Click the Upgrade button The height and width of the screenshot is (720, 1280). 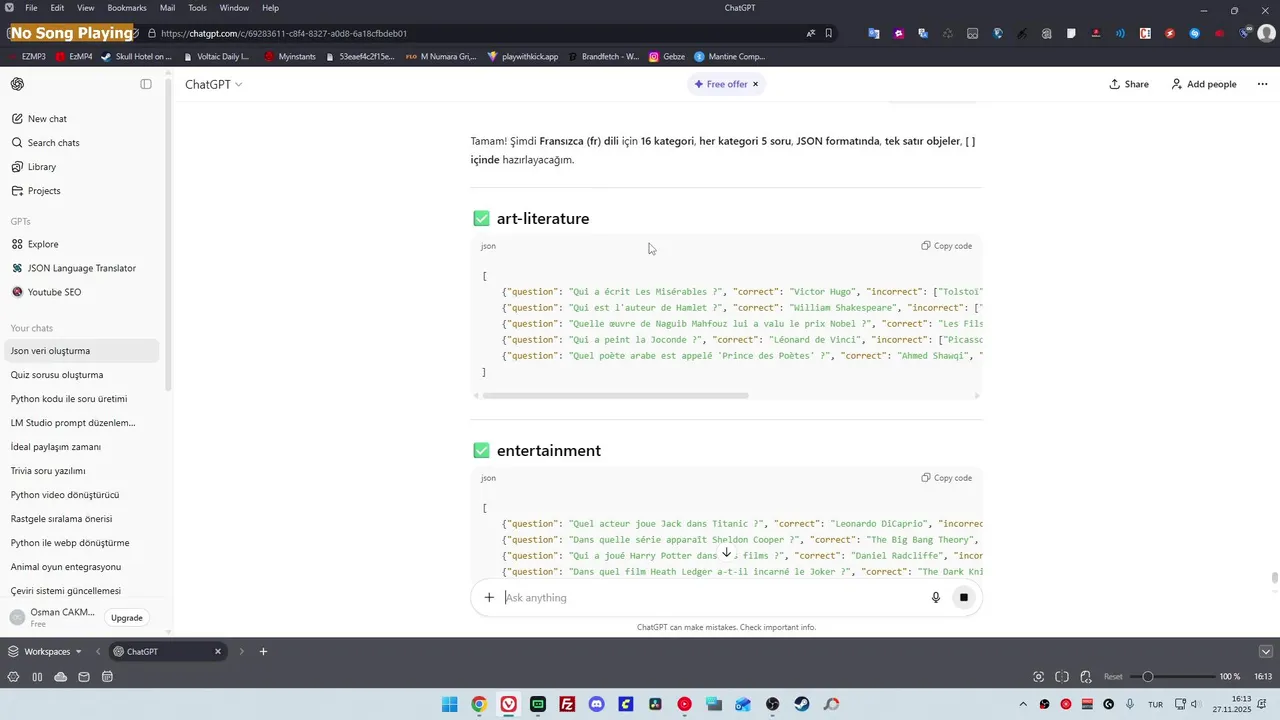click(127, 618)
